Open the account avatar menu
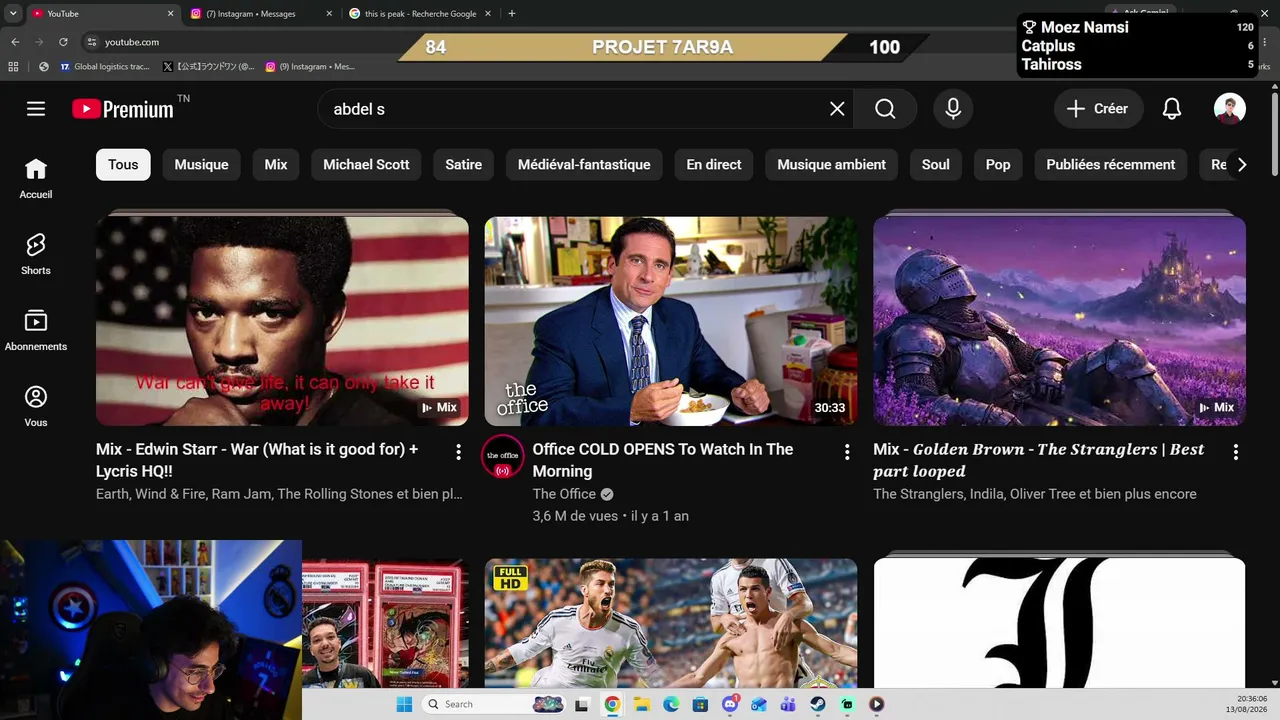The width and height of the screenshot is (1280, 720). 1229,109
